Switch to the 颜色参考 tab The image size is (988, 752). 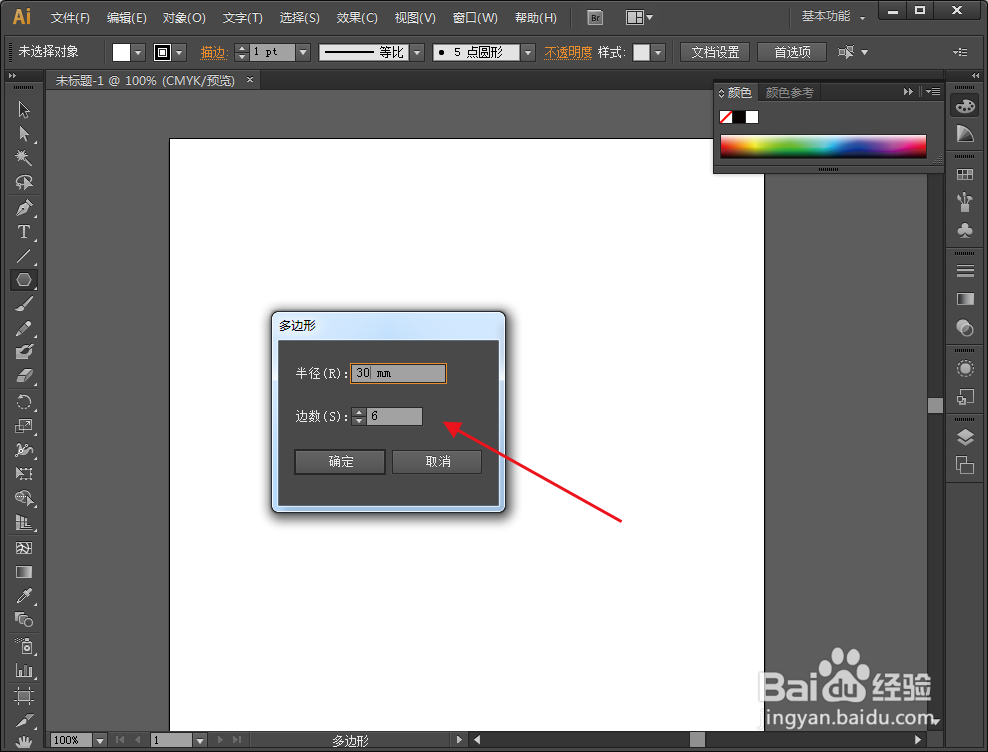click(x=790, y=93)
